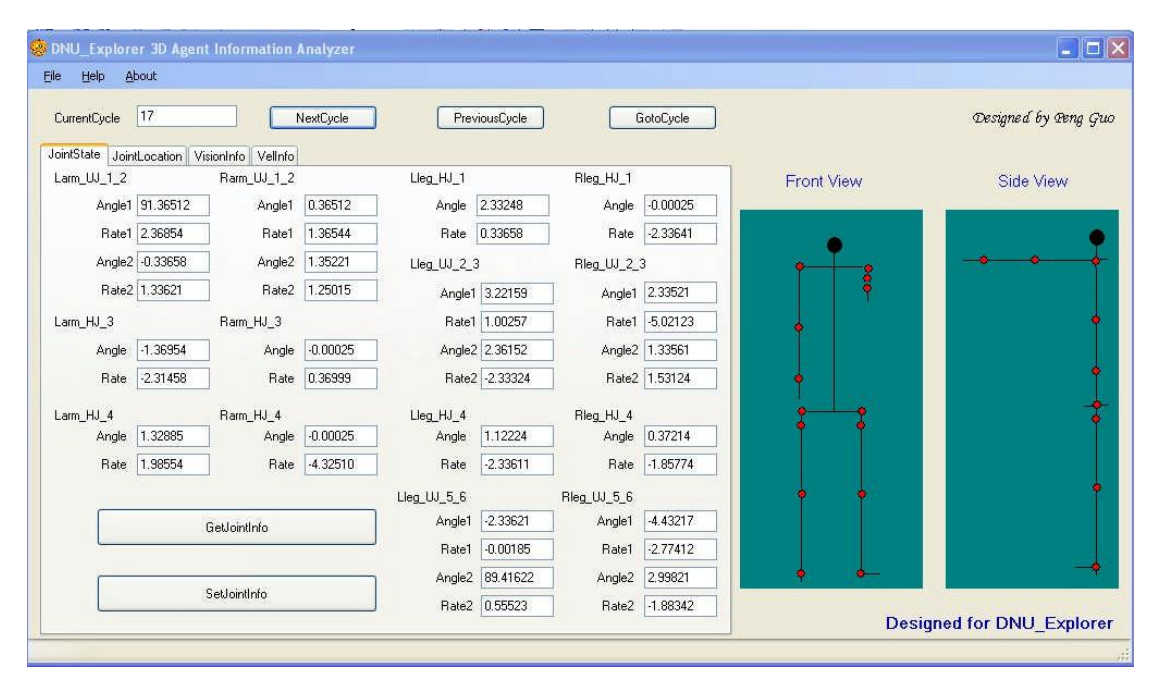
Task: Click Rleg_UJ_2_3 Angle2 field showing 1.33561
Action: click(681, 350)
